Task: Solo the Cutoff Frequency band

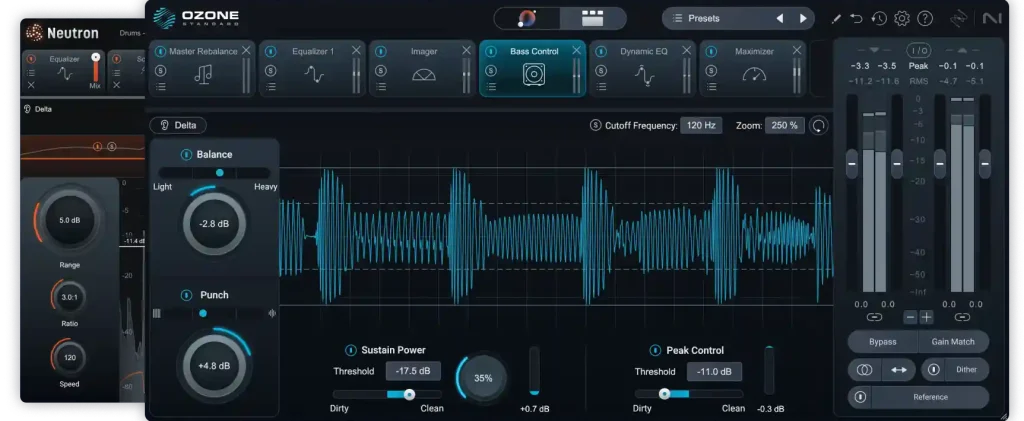Action: [595, 125]
